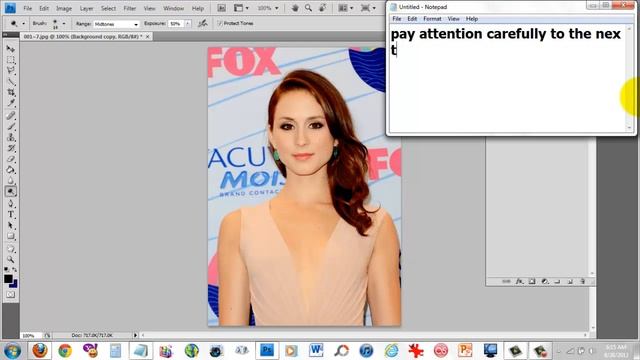This screenshot has height=360, width=640.
Task: Select the Zoom tool in toolbox
Action: tap(11, 259)
